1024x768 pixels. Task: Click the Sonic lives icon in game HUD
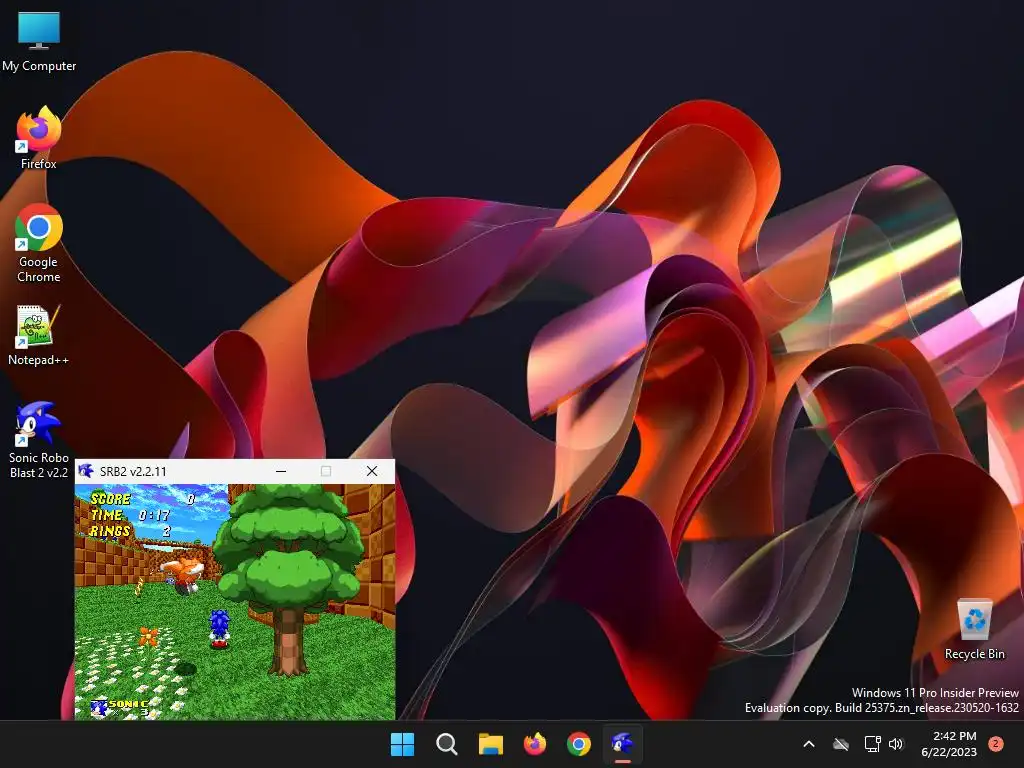[99, 708]
